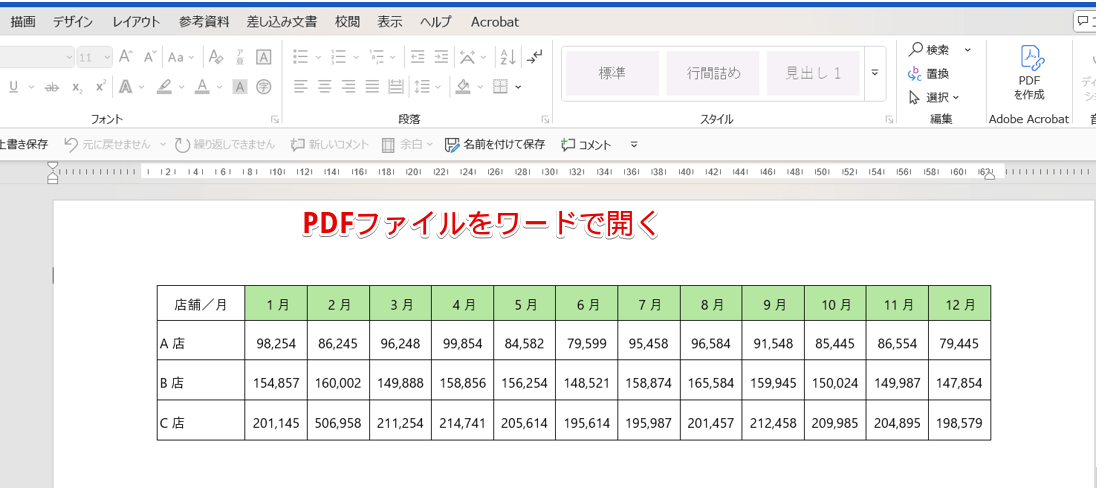Click PDFを作成 button
The image size is (1117, 489).
pos(1029,73)
